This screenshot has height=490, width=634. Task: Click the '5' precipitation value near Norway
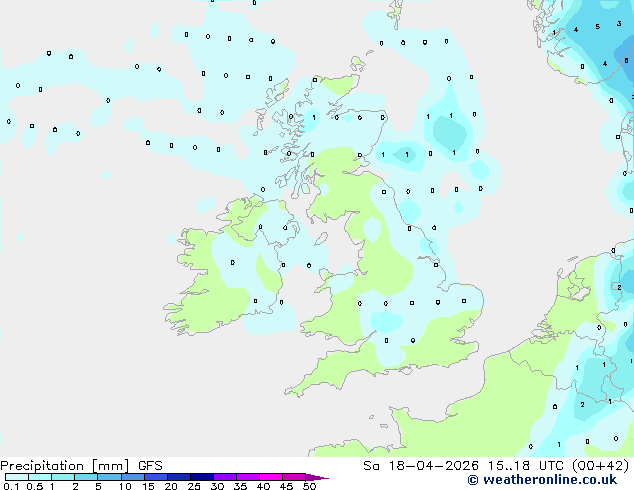pos(597,27)
